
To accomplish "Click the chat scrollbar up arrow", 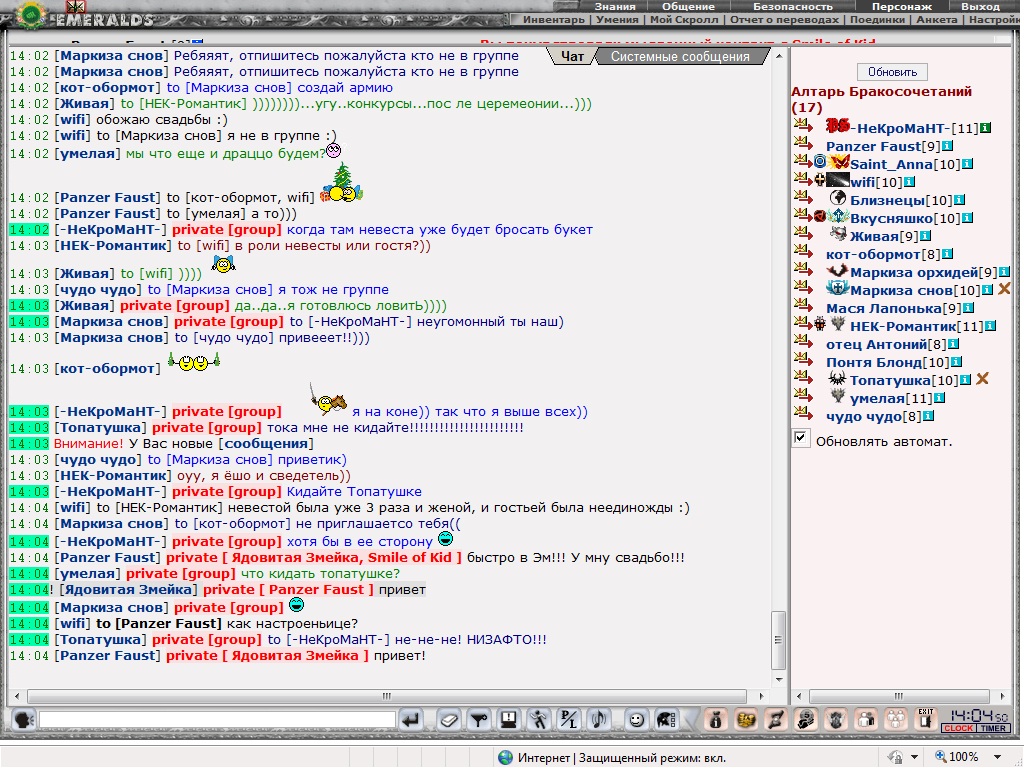I will click(778, 57).
